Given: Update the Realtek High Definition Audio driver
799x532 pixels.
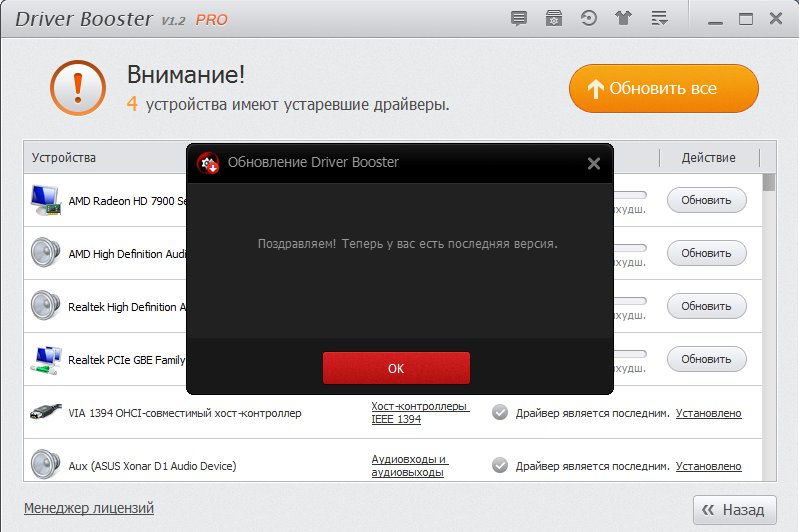Looking at the screenshot, I should [706, 306].
